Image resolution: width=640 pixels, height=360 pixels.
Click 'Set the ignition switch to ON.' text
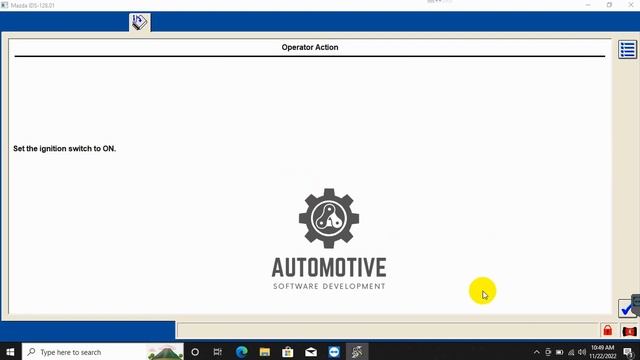click(x=64, y=149)
